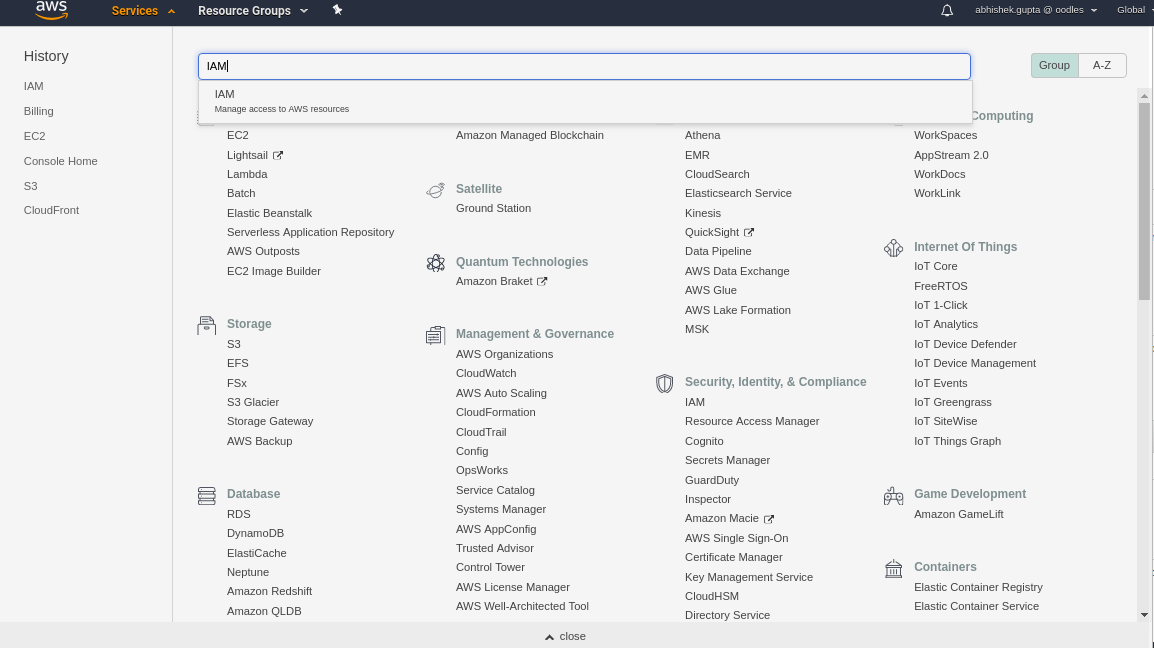Open the abhishek.gupta account dropdown
1154x648 pixels.
[x=1036, y=10]
